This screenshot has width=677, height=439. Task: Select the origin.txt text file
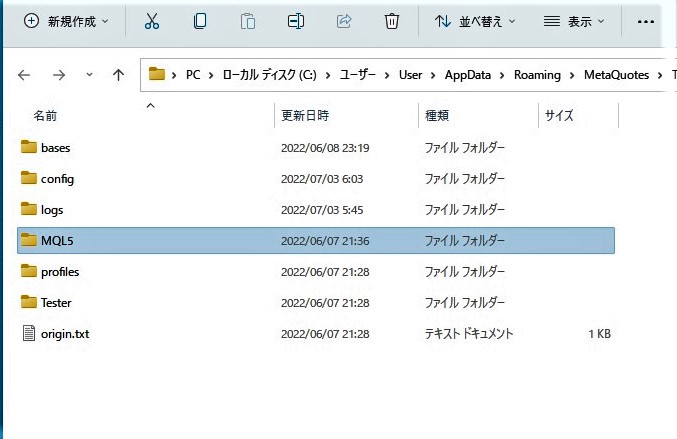click(x=65, y=333)
